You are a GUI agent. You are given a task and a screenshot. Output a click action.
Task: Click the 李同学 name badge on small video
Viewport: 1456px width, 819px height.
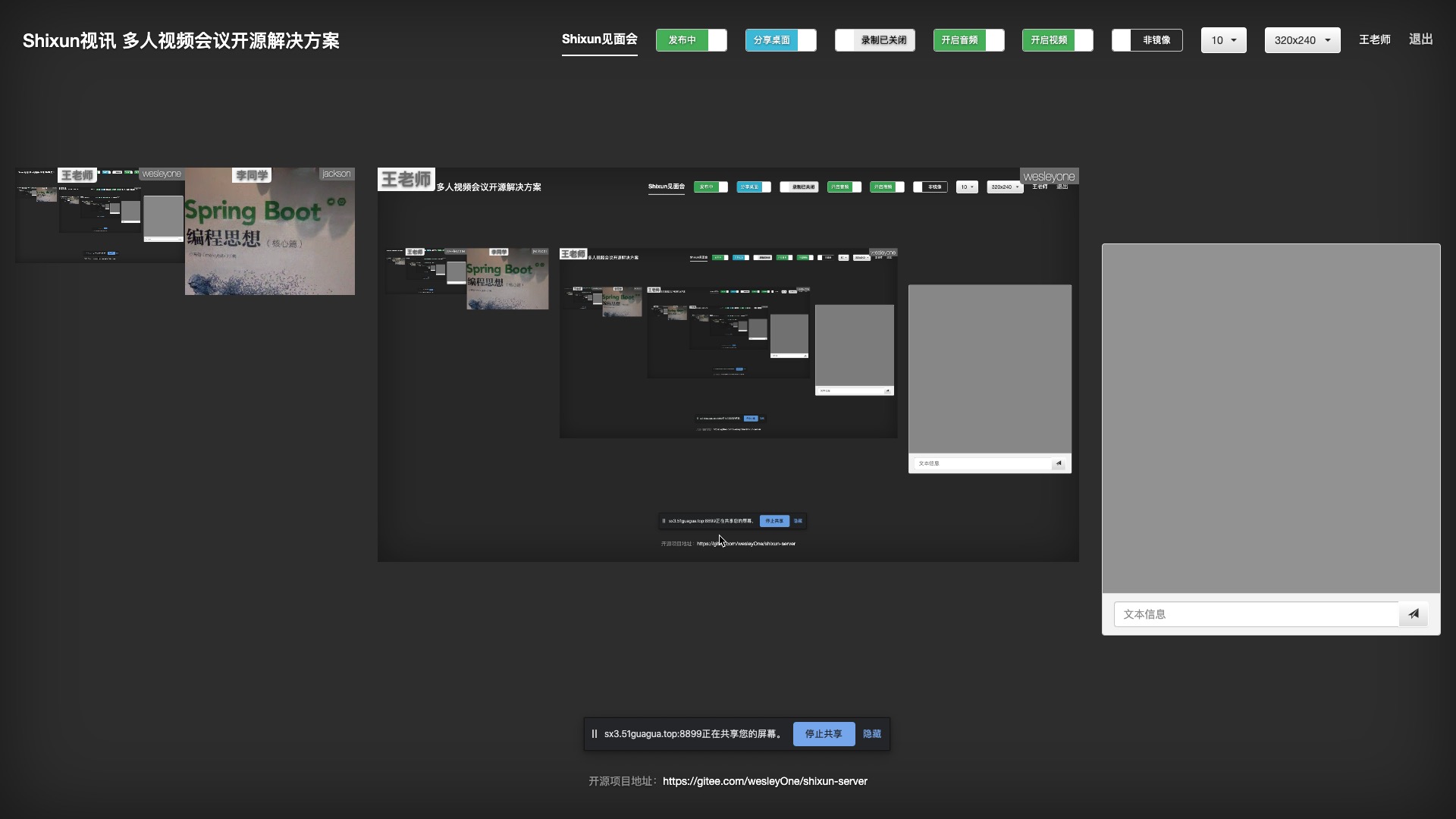[252, 175]
